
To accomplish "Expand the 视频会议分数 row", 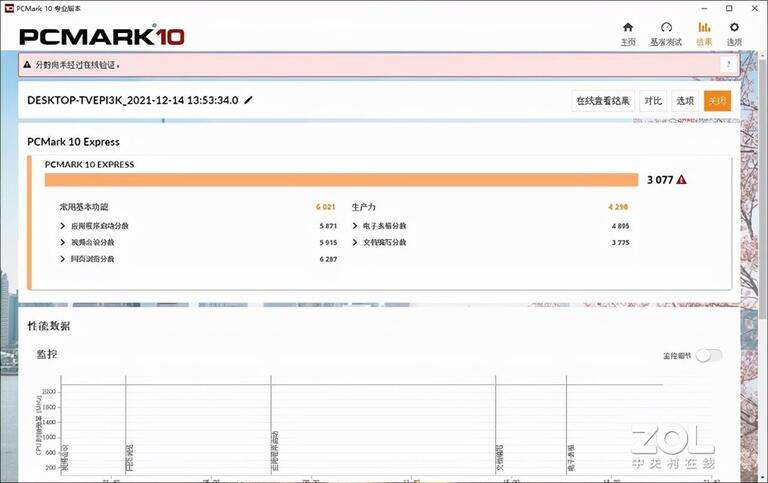I will [x=62, y=242].
